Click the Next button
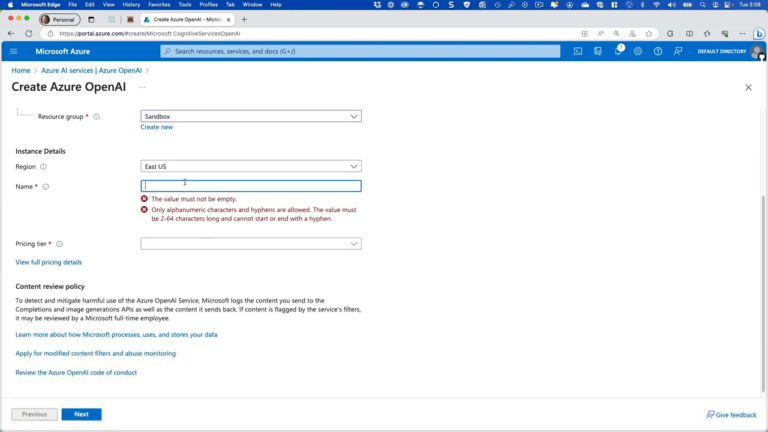Image resolution: width=768 pixels, height=432 pixels. pyautogui.click(x=81, y=414)
